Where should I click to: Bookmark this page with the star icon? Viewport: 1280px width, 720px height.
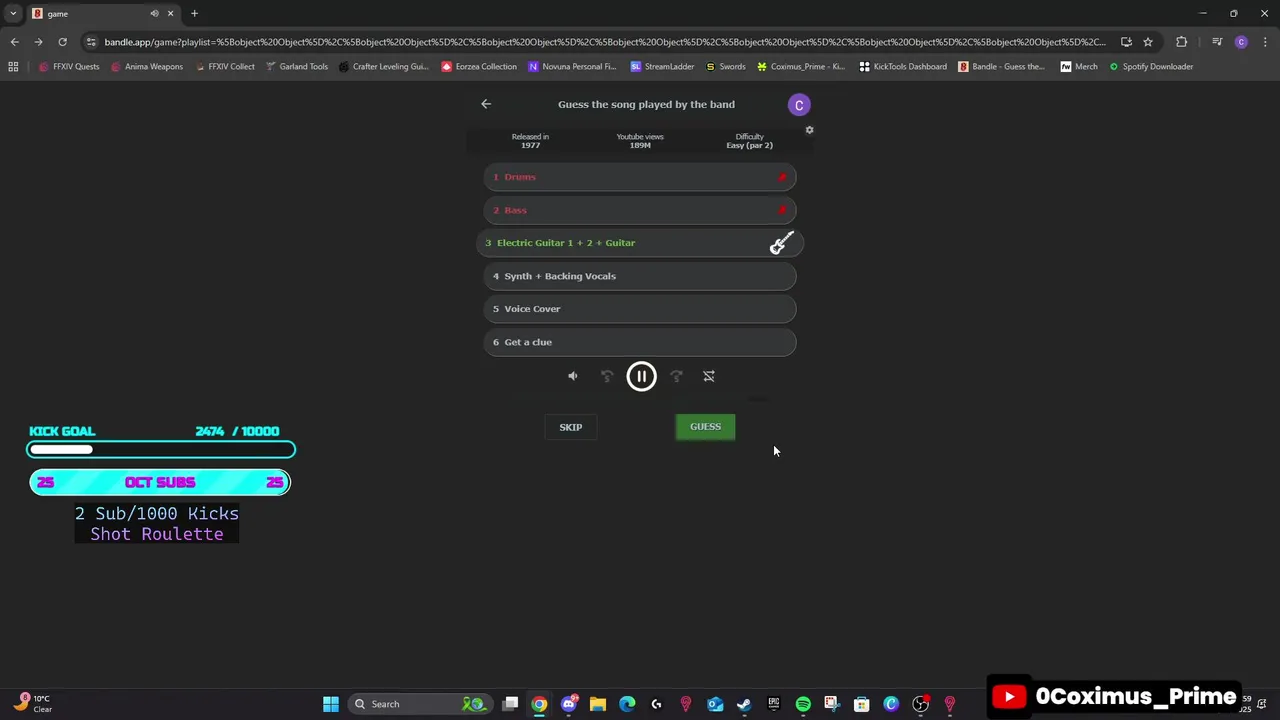click(x=1148, y=42)
